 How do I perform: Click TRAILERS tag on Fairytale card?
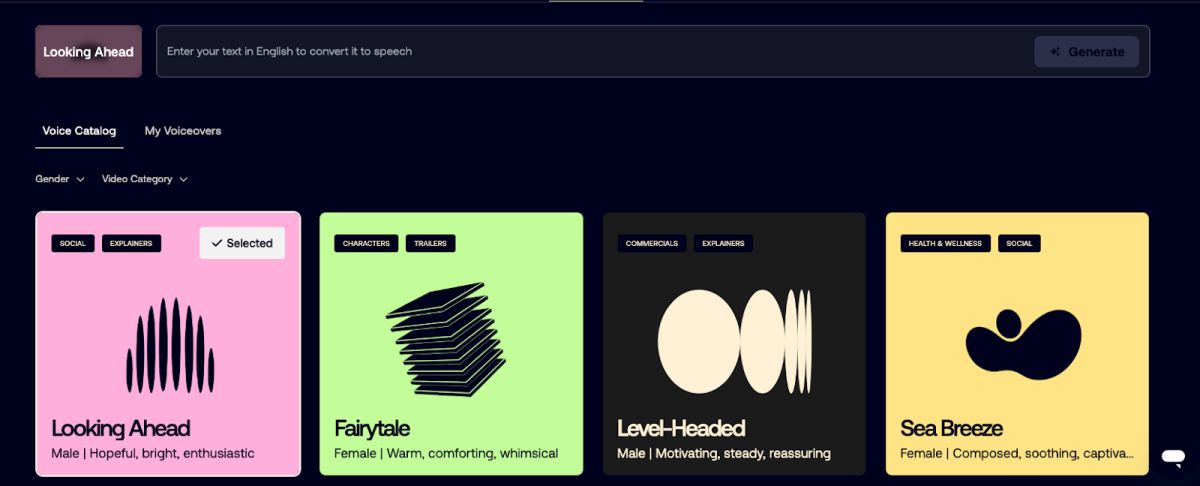pyautogui.click(x=431, y=243)
